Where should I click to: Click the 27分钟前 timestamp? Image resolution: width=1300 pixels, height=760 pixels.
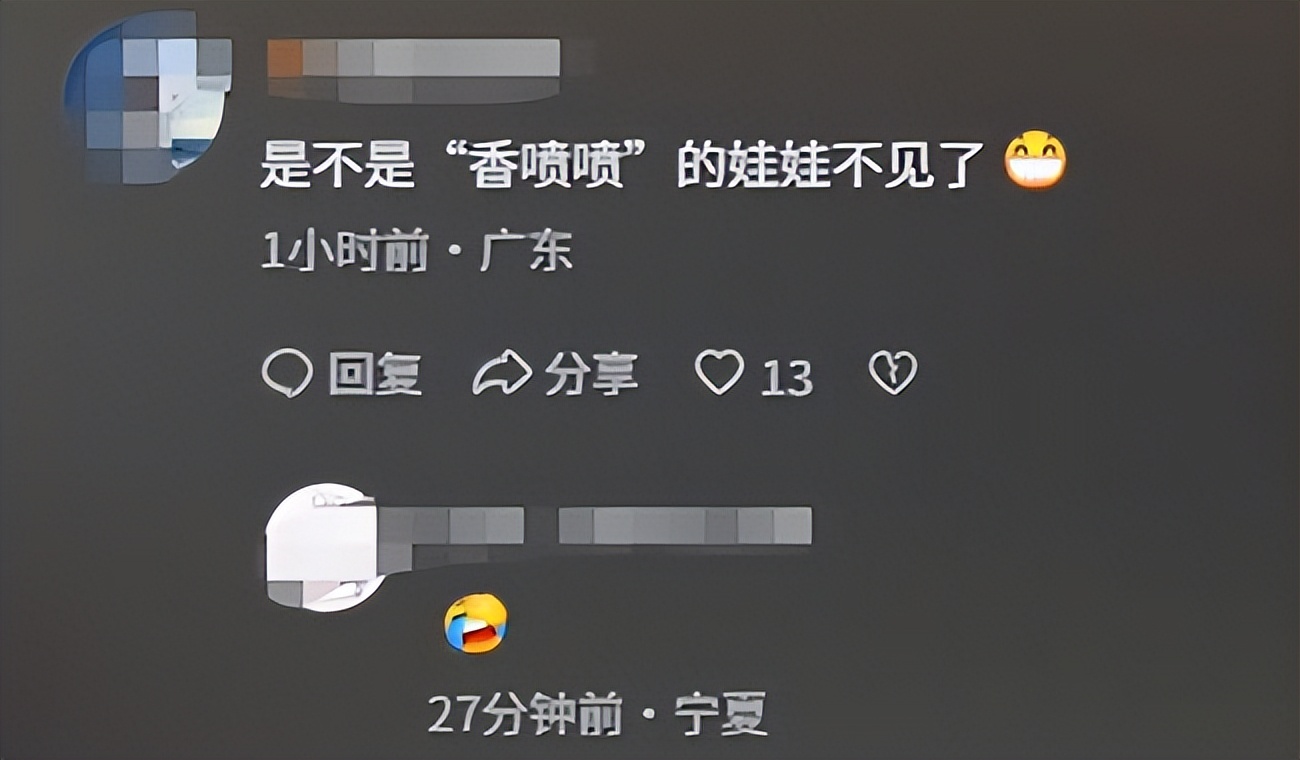coord(525,715)
